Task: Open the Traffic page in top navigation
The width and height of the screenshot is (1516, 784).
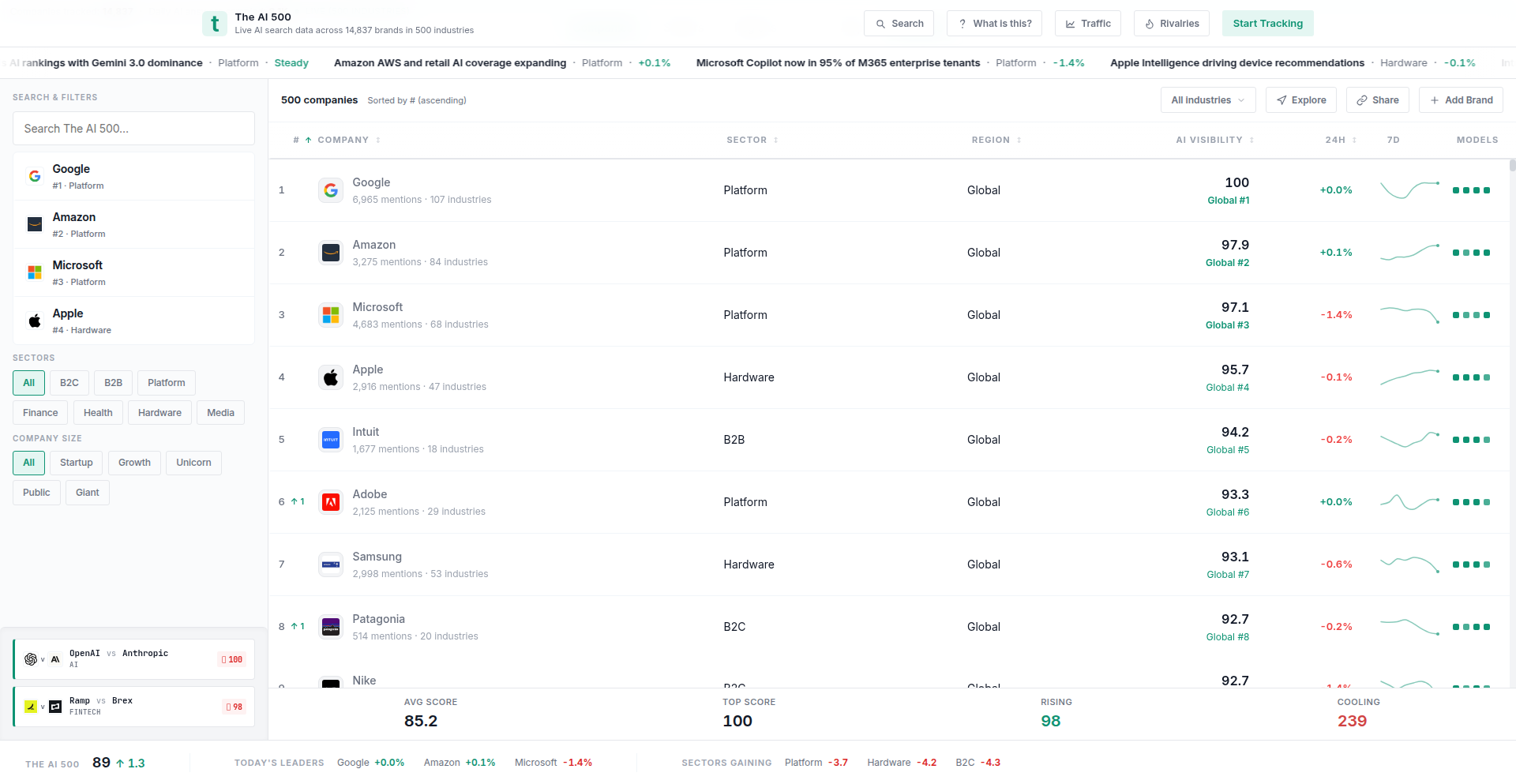Action: tap(1087, 24)
